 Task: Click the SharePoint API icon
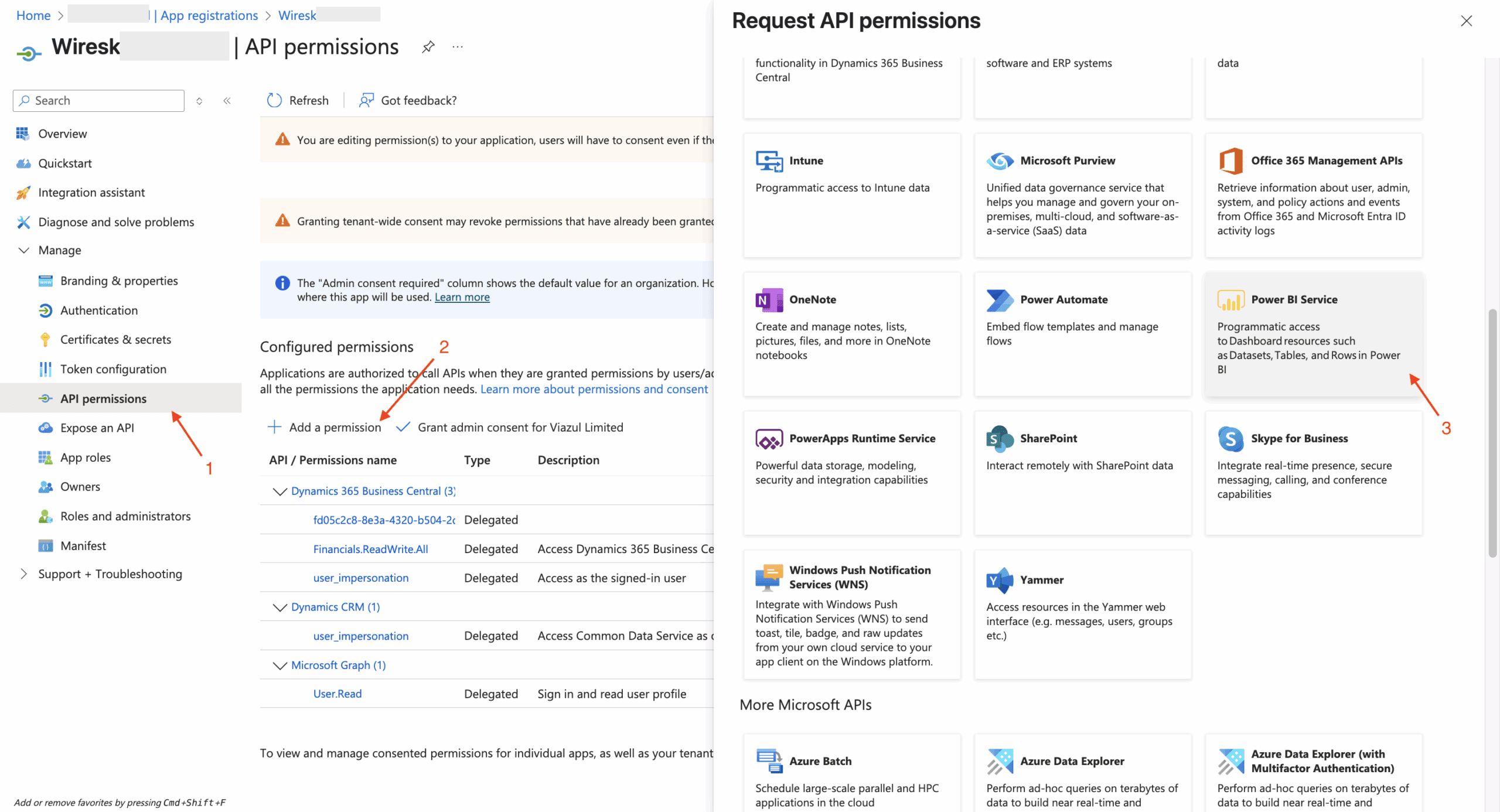(x=1000, y=439)
